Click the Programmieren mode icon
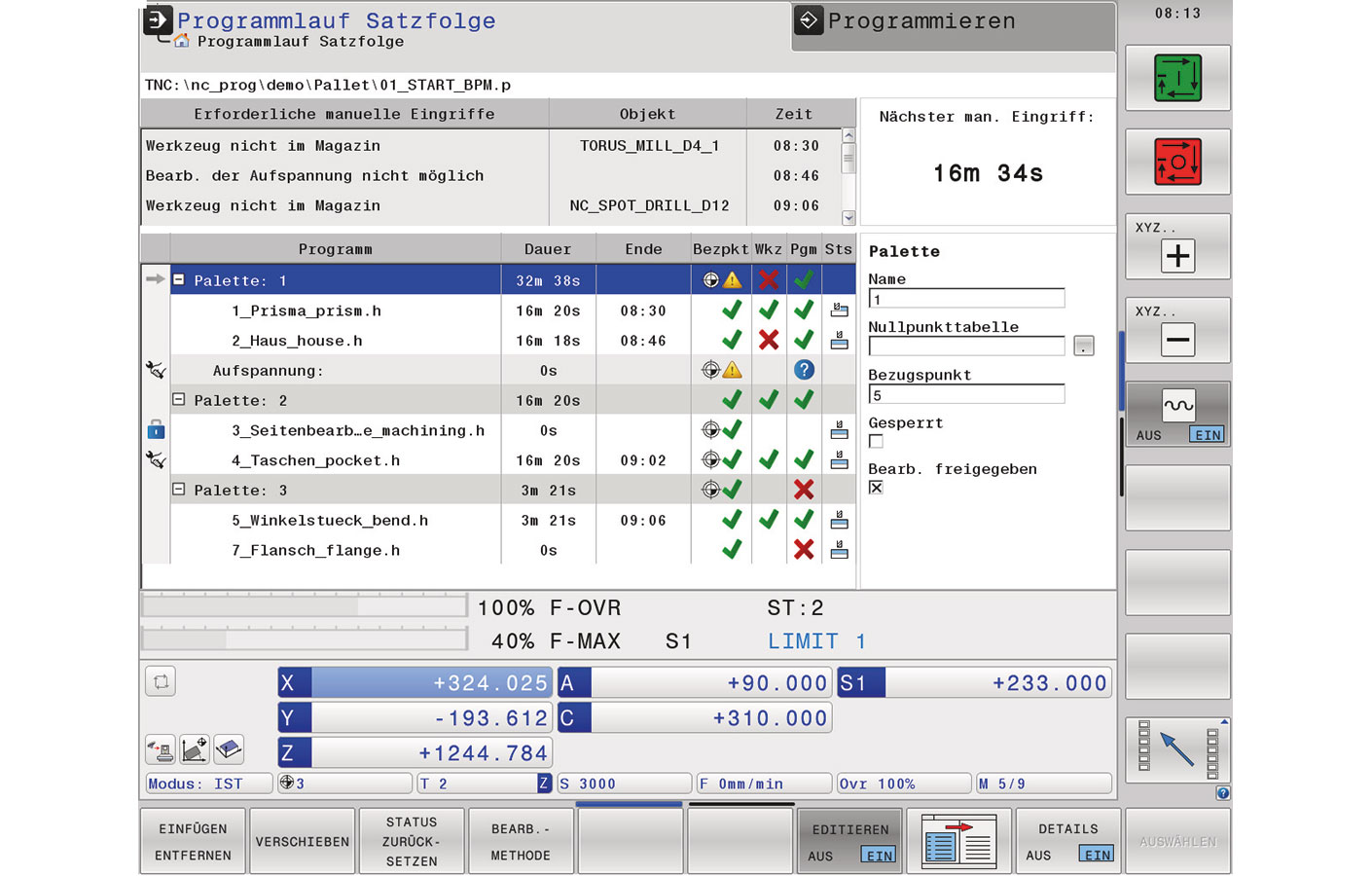This screenshot has height=876, width=1372. click(809, 19)
